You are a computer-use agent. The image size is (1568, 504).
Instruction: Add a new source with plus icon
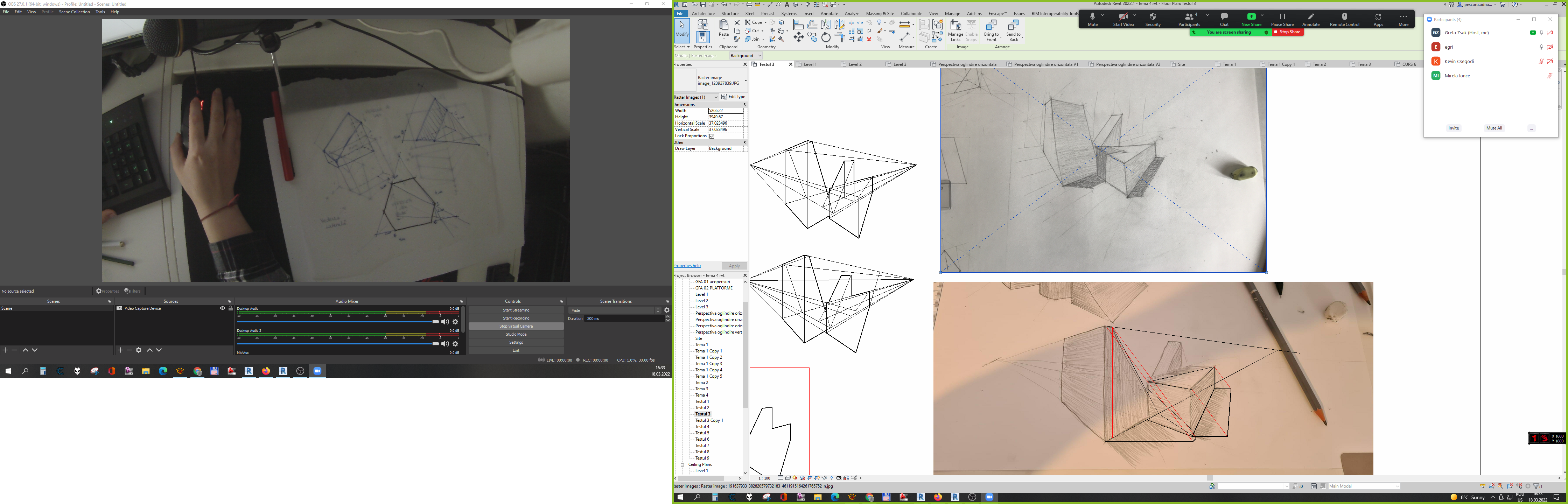120,350
